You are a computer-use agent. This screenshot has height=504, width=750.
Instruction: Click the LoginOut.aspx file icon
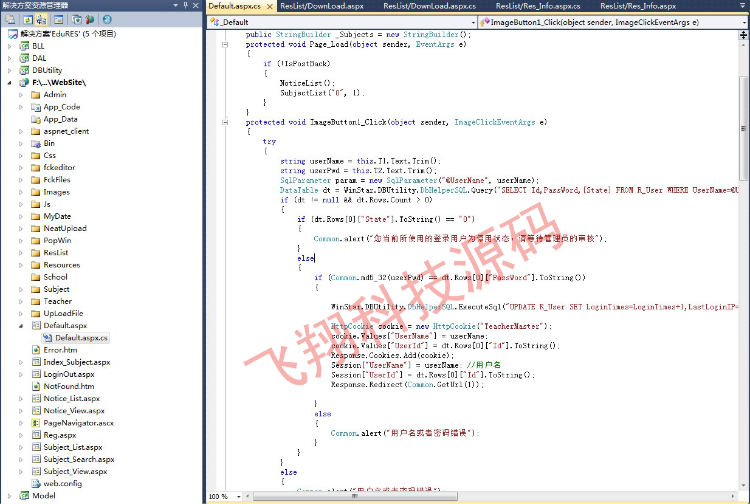35,374
